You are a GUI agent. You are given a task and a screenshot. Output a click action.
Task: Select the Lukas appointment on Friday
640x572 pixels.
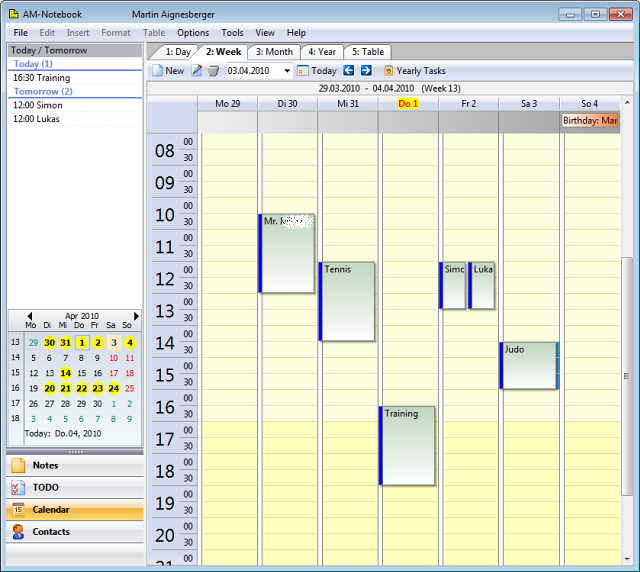[x=481, y=285]
